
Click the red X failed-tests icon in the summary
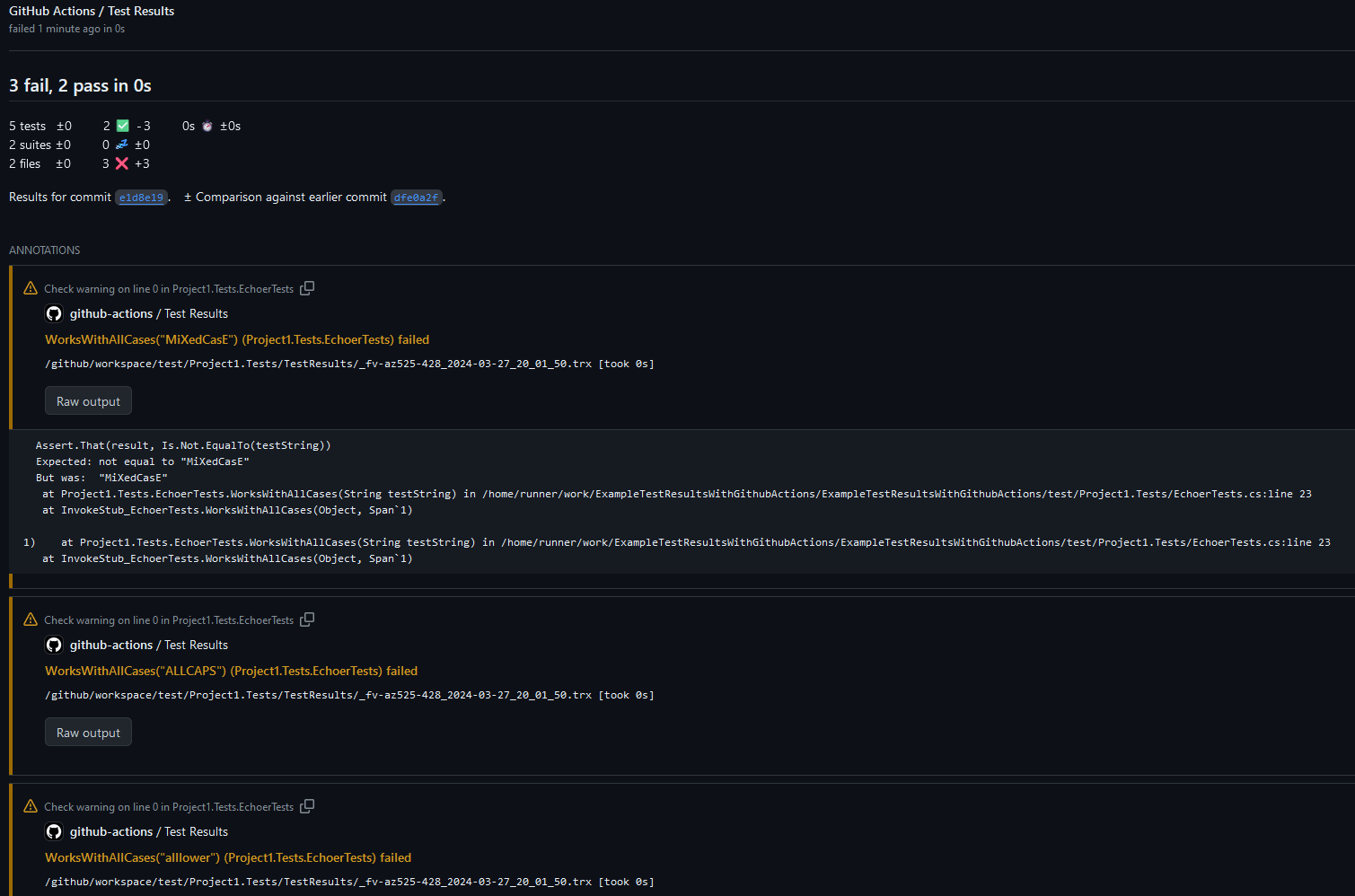tap(120, 163)
